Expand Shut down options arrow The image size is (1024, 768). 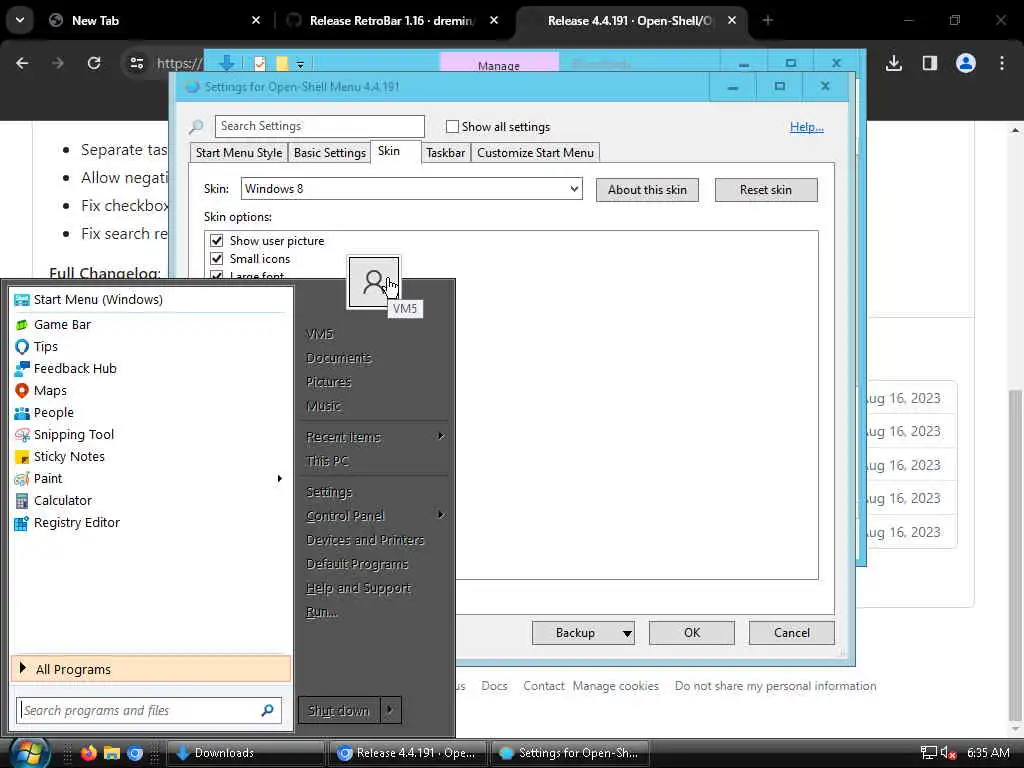pyautogui.click(x=390, y=710)
